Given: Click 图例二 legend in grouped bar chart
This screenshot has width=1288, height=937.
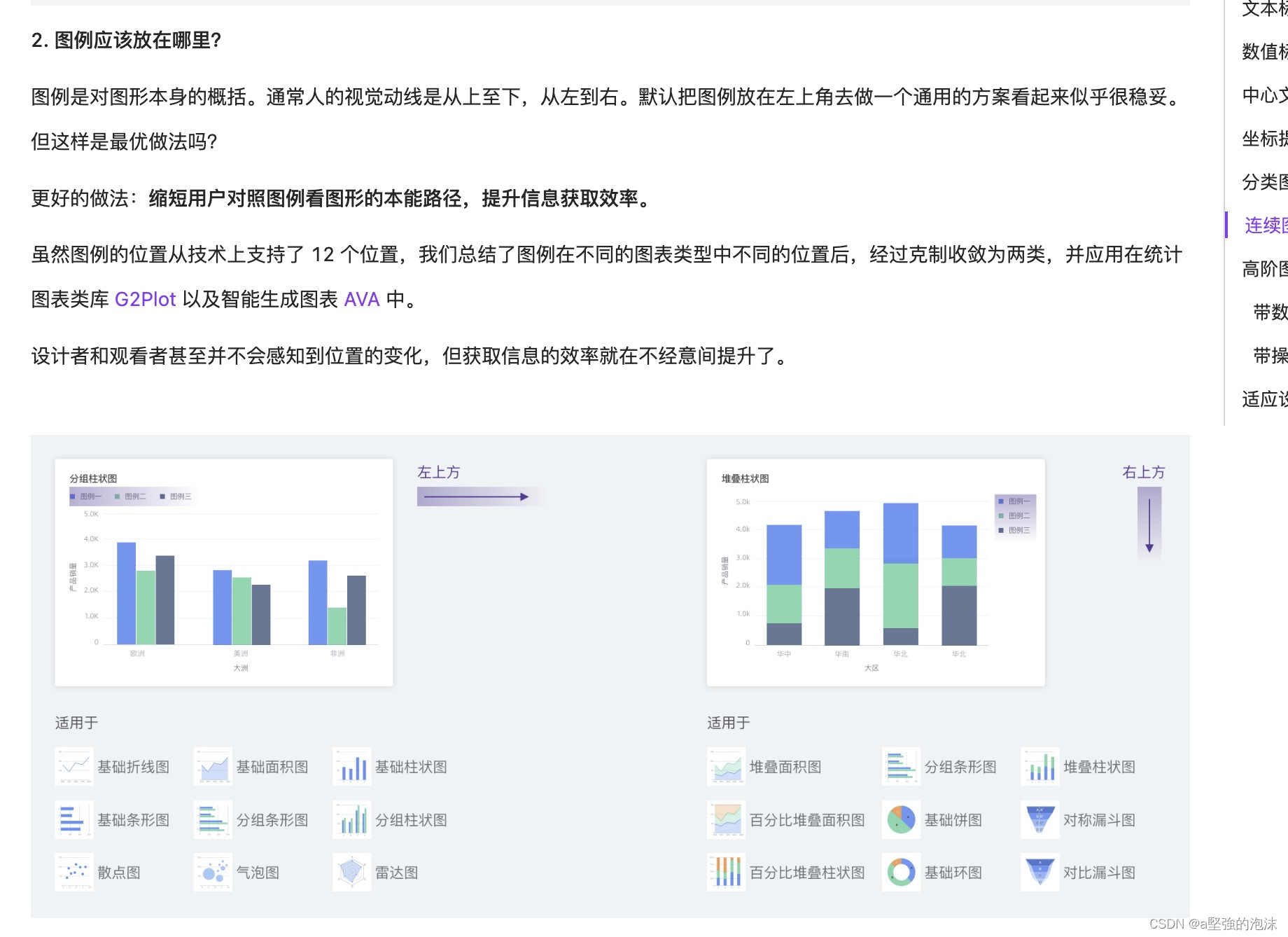Looking at the screenshot, I should click(131, 497).
